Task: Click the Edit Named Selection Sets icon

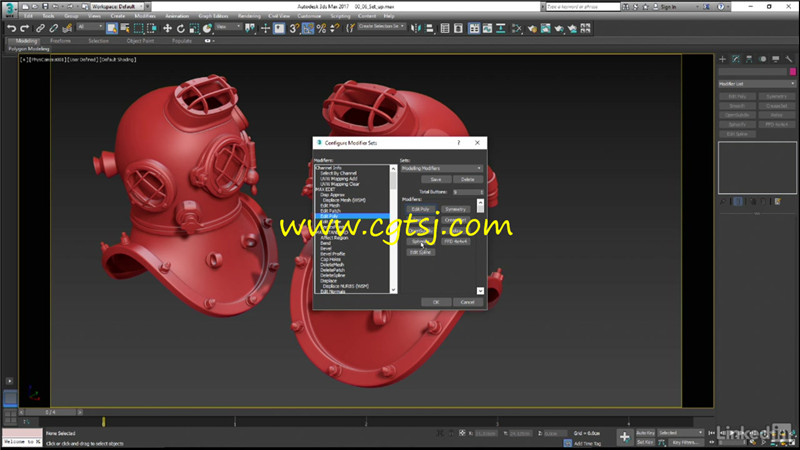Action: pyautogui.click(x=350, y=29)
